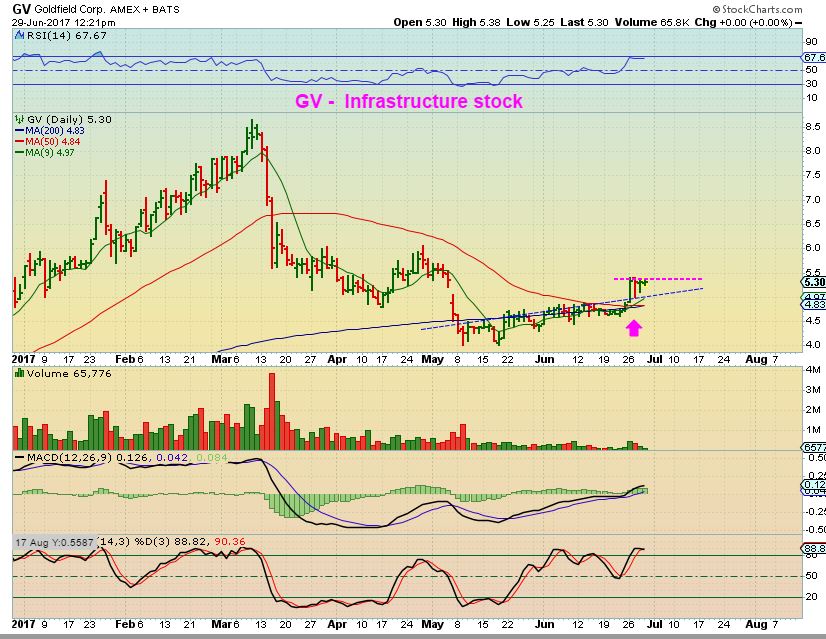Click the 'MACD(12,26,9) 0.126' label
The width and height of the screenshot is (826, 639).
pyautogui.click(x=87, y=457)
